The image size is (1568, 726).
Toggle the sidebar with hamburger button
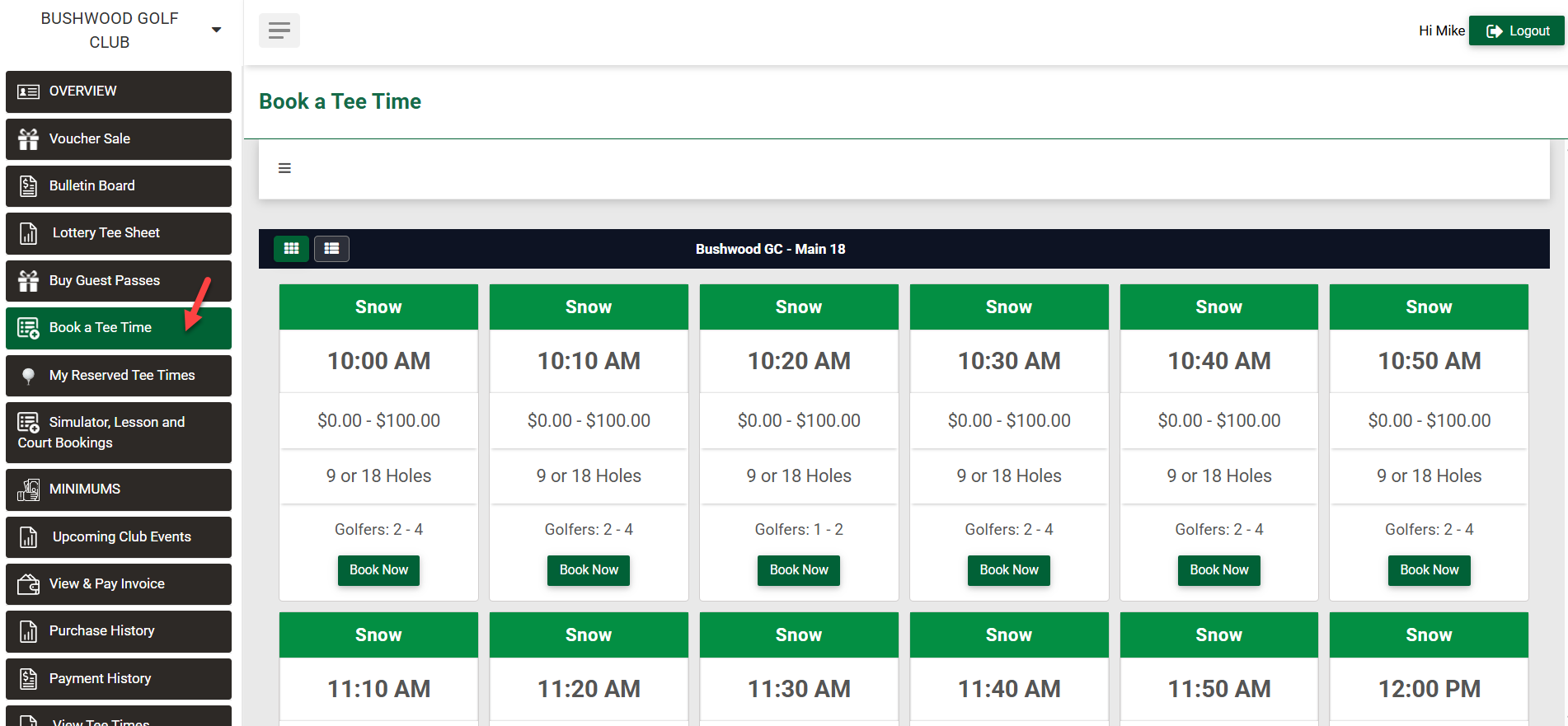click(x=279, y=31)
